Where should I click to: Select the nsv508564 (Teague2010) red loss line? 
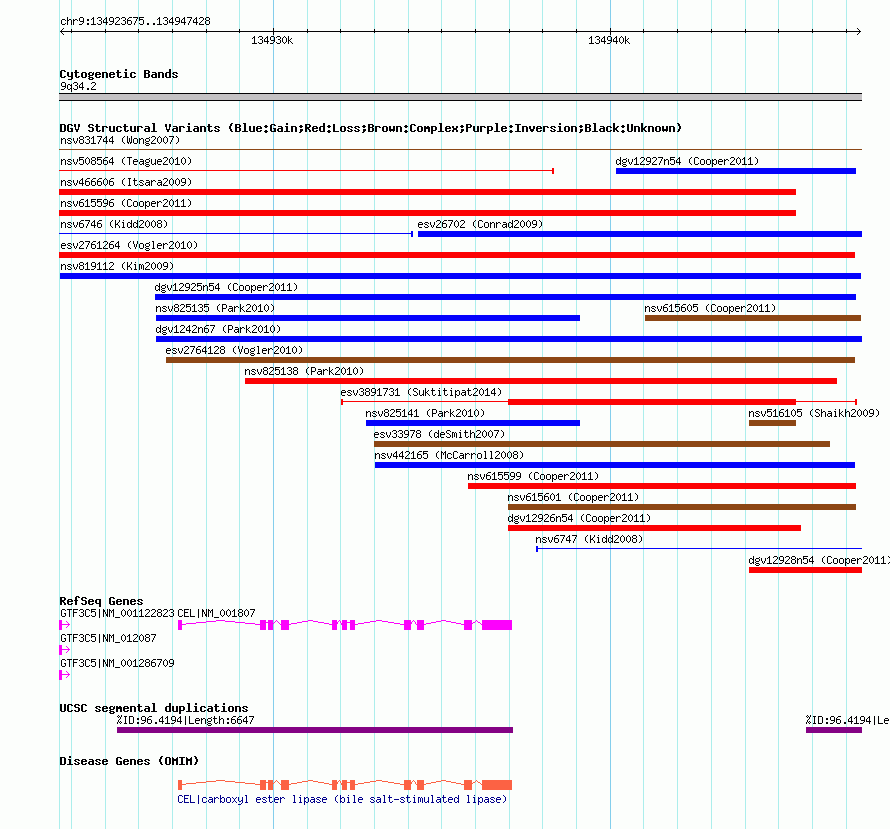pyautogui.click(x=307, y=171)
